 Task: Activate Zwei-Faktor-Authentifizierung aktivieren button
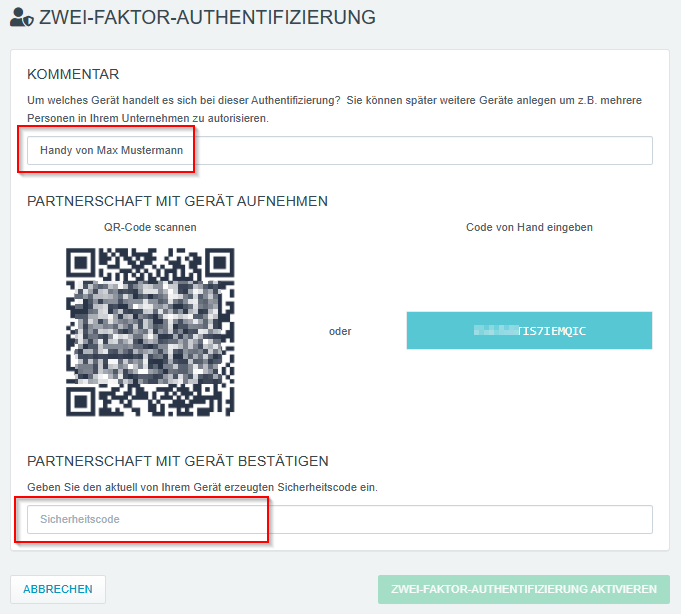[524, 589]
